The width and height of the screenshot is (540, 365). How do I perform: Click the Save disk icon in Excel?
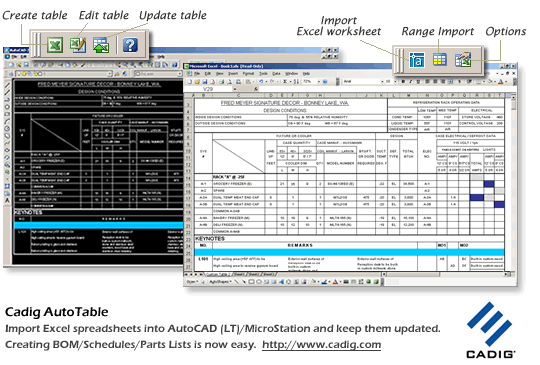tap(205, 82)
